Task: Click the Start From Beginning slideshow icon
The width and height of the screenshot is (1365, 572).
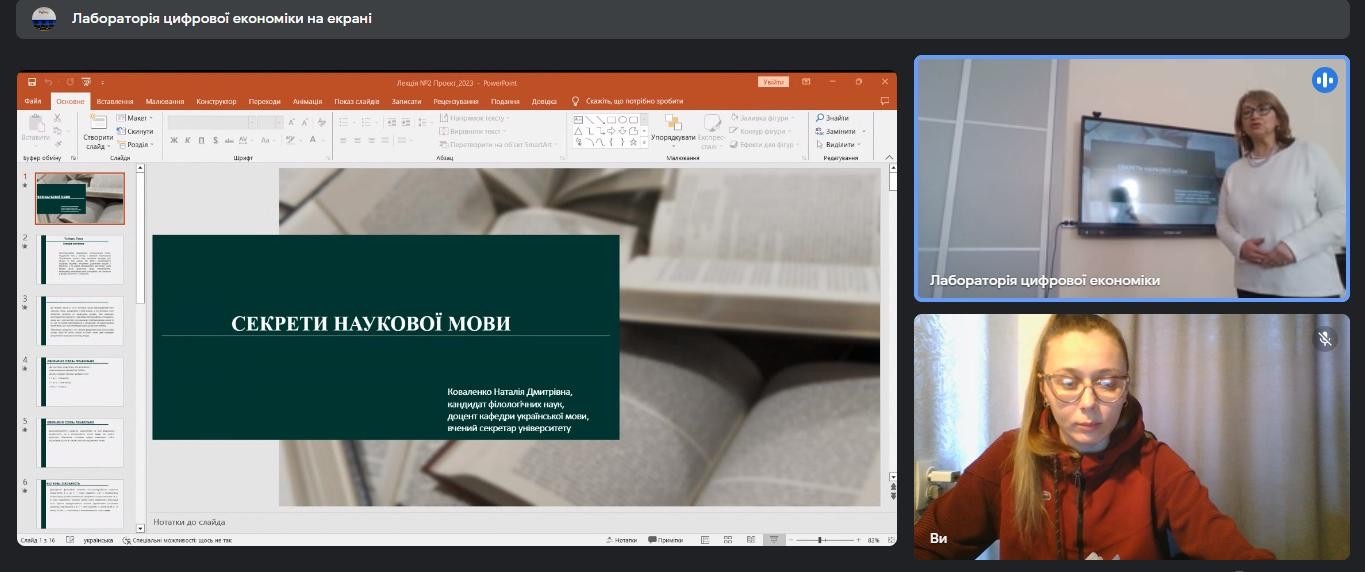Action: [x=86, y=82]
